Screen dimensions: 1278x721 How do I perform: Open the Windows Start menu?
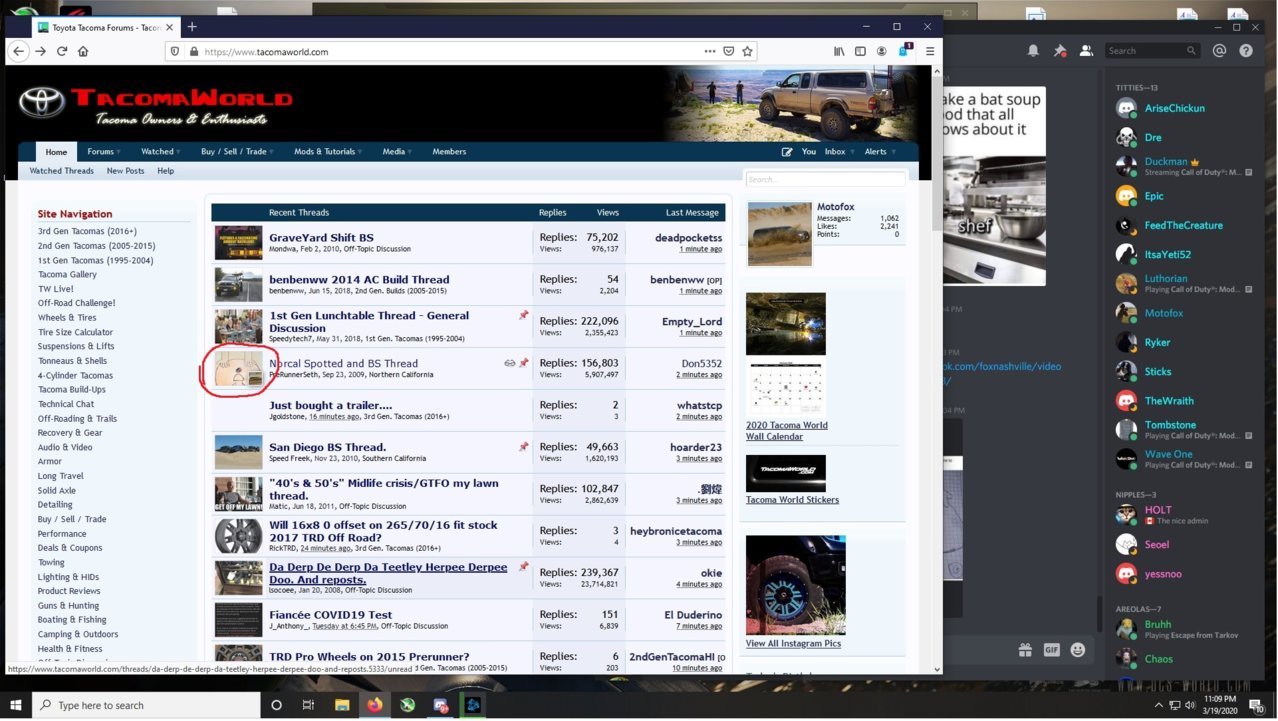click(16, 705)
